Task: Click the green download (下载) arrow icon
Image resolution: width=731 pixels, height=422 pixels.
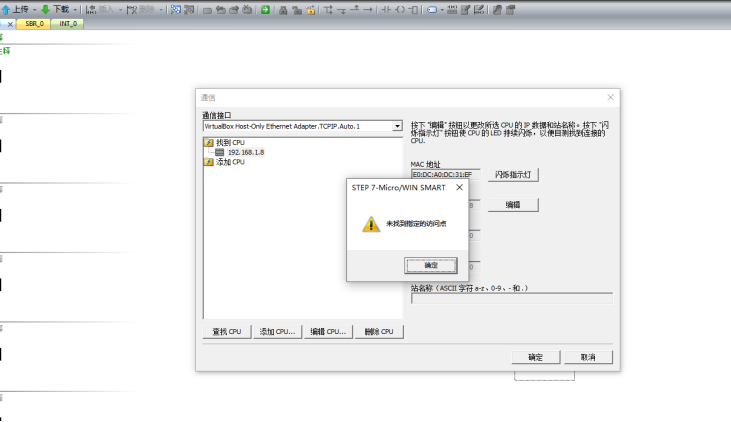Action: point(46,9)
